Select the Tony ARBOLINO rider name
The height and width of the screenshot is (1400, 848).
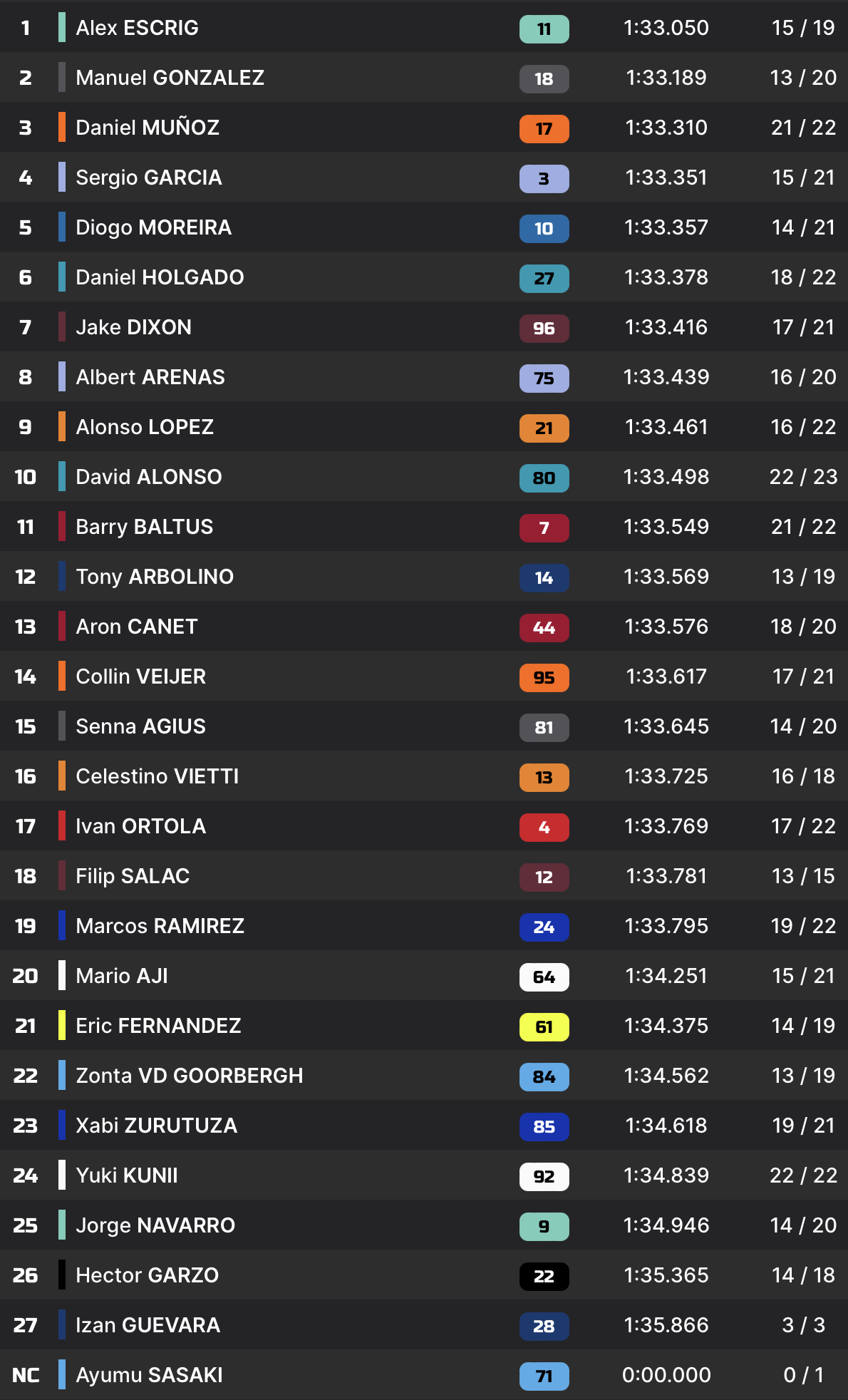154,577
